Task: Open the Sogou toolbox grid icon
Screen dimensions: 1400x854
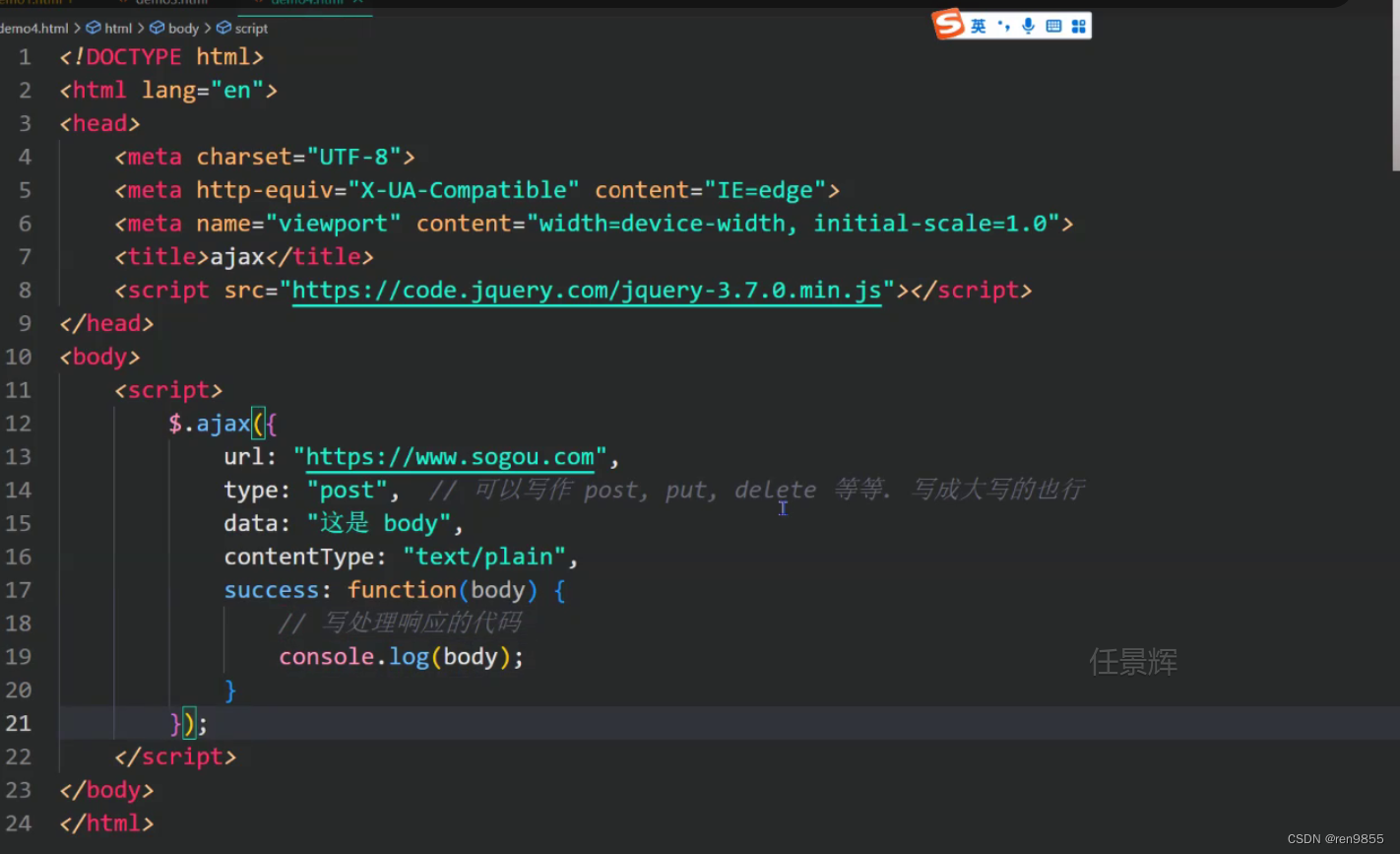Action: point(1078,26)
